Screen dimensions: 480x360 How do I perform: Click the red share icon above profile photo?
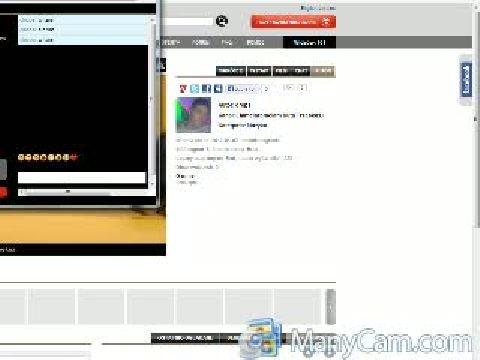click(x=183, y=89)
